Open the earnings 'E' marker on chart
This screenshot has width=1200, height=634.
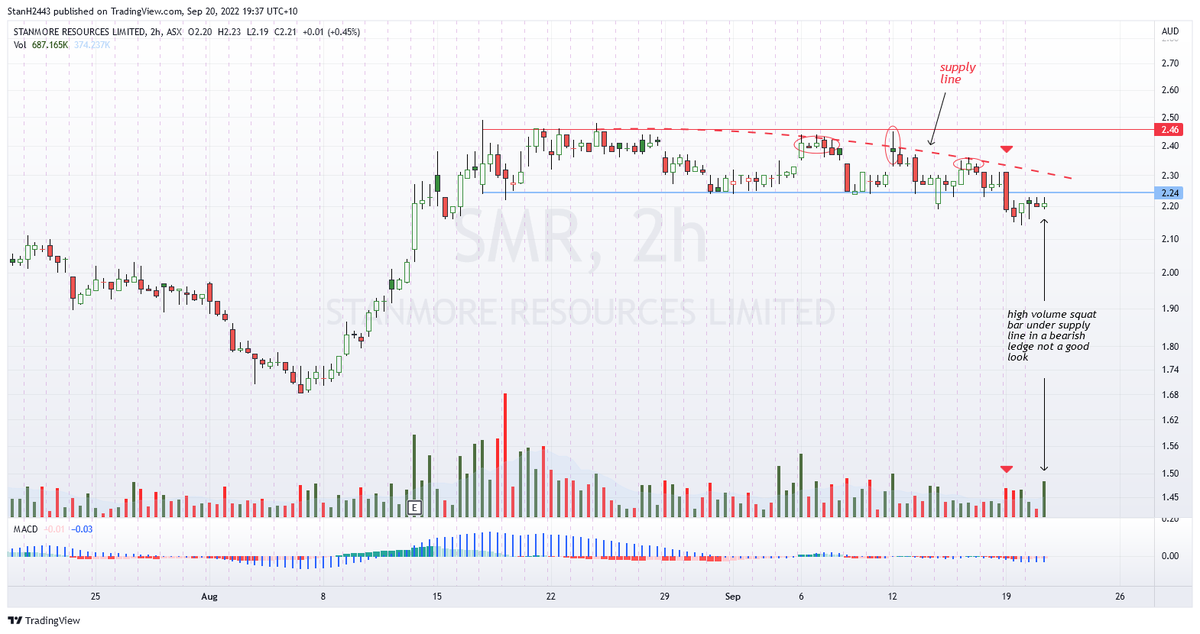(412, 509)
